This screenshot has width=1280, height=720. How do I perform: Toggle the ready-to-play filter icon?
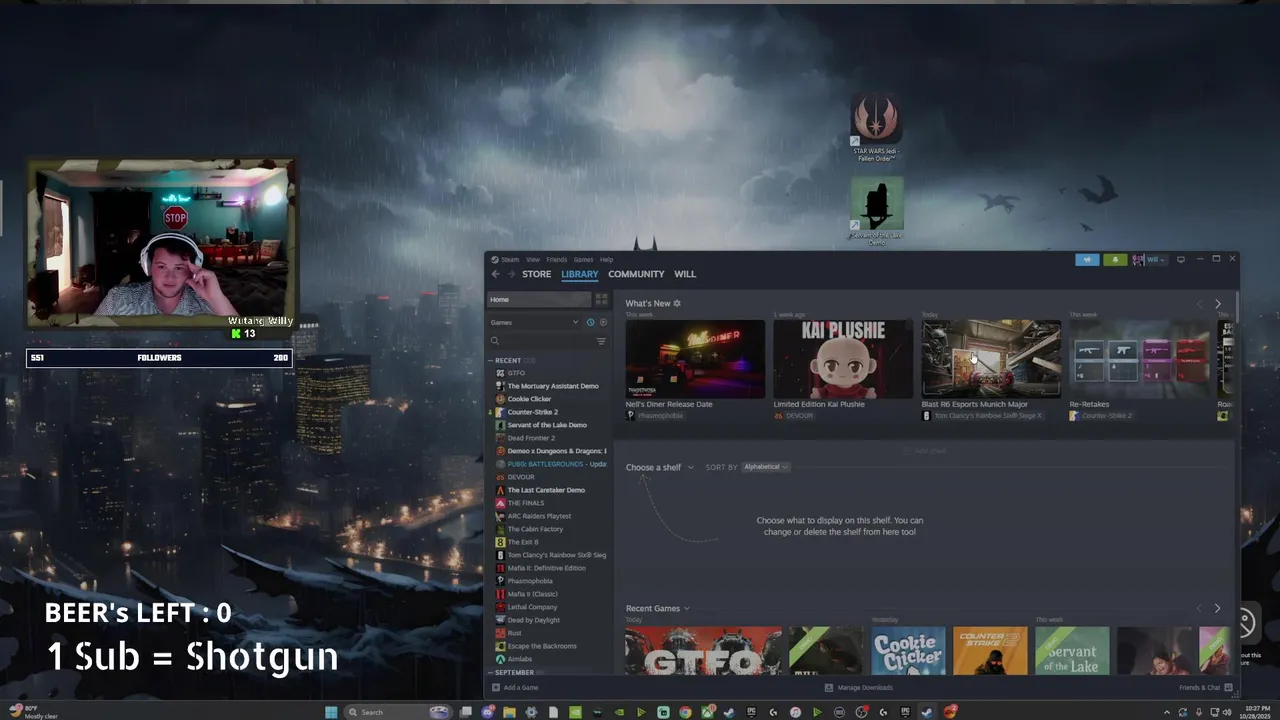tap(602, 322)
